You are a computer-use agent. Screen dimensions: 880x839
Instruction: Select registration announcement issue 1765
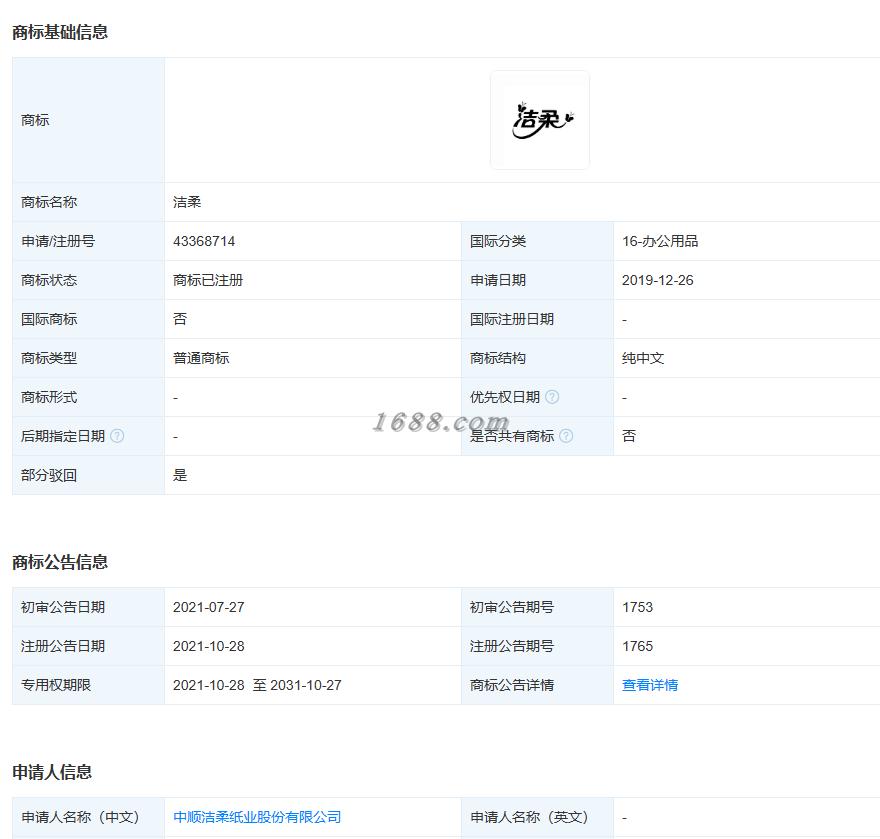tap(638, 646)
